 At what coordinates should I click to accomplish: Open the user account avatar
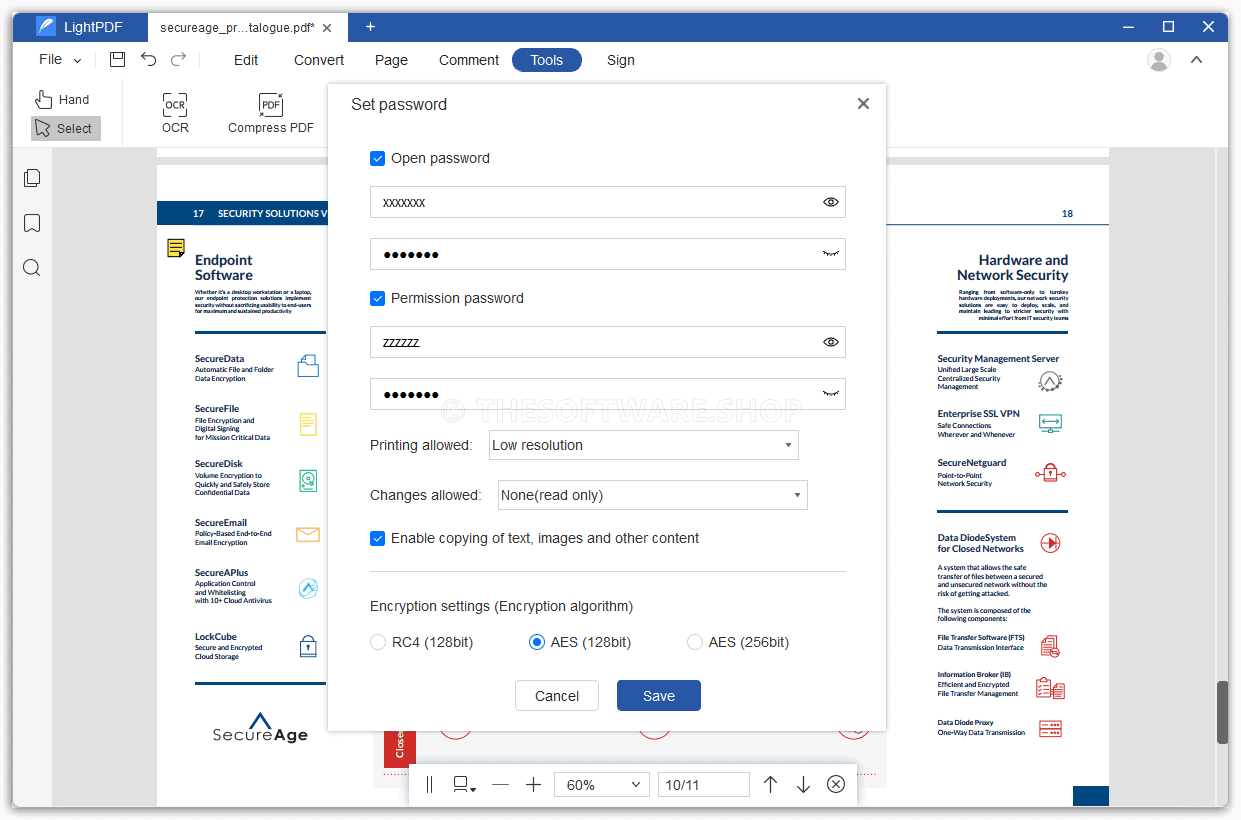point(1159,60)
